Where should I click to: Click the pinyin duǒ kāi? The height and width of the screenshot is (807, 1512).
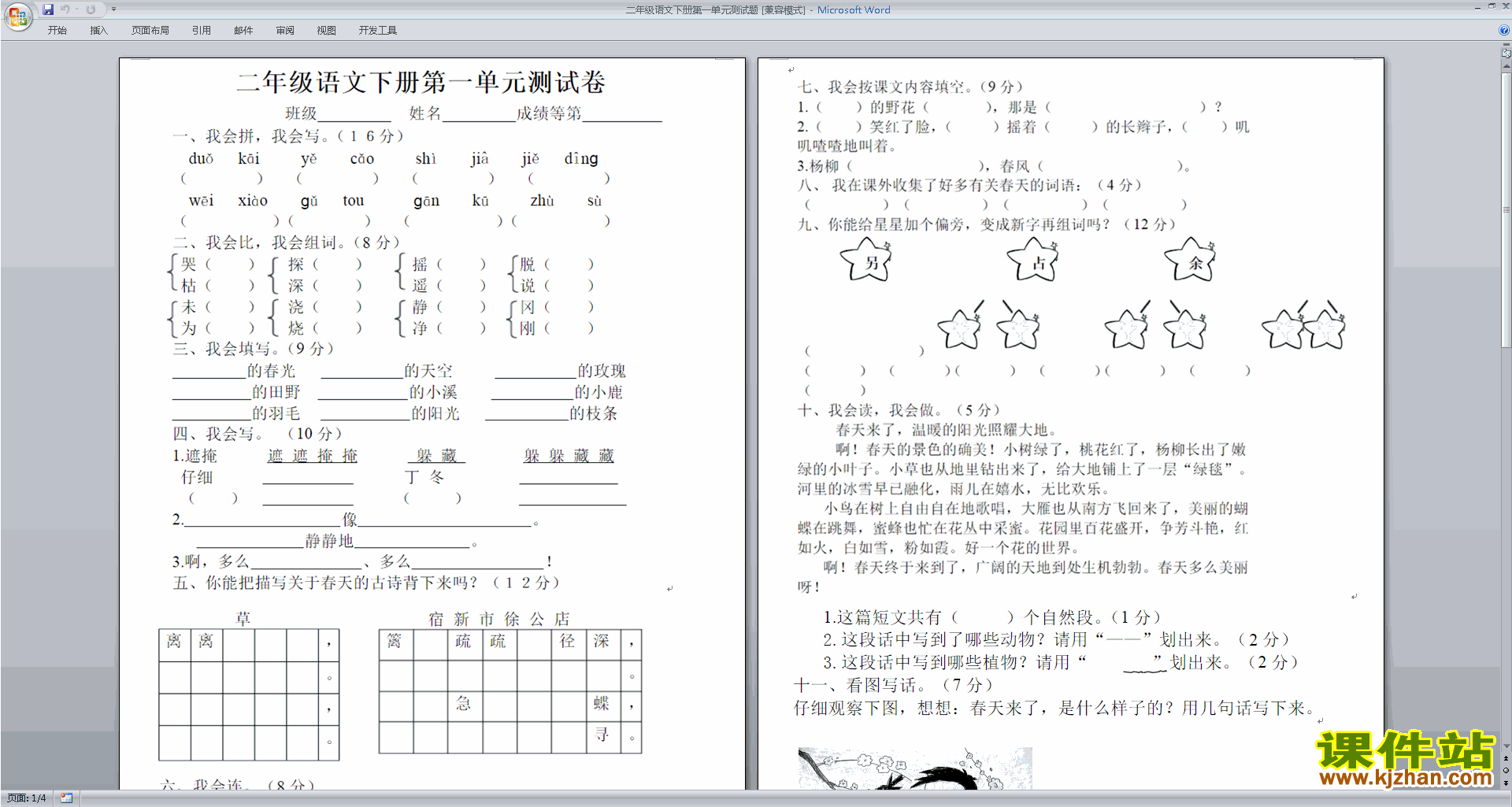224,158
